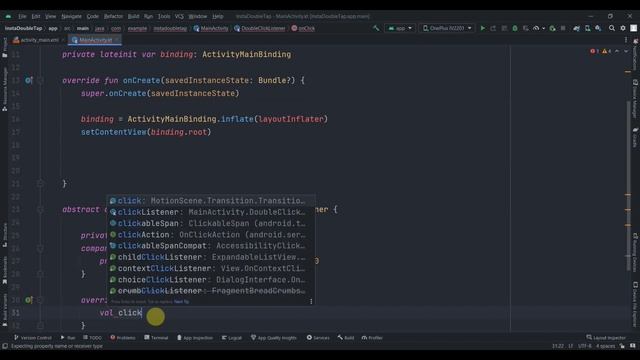
Task: Click Next Tip link in completion popup
Action: 181,302
